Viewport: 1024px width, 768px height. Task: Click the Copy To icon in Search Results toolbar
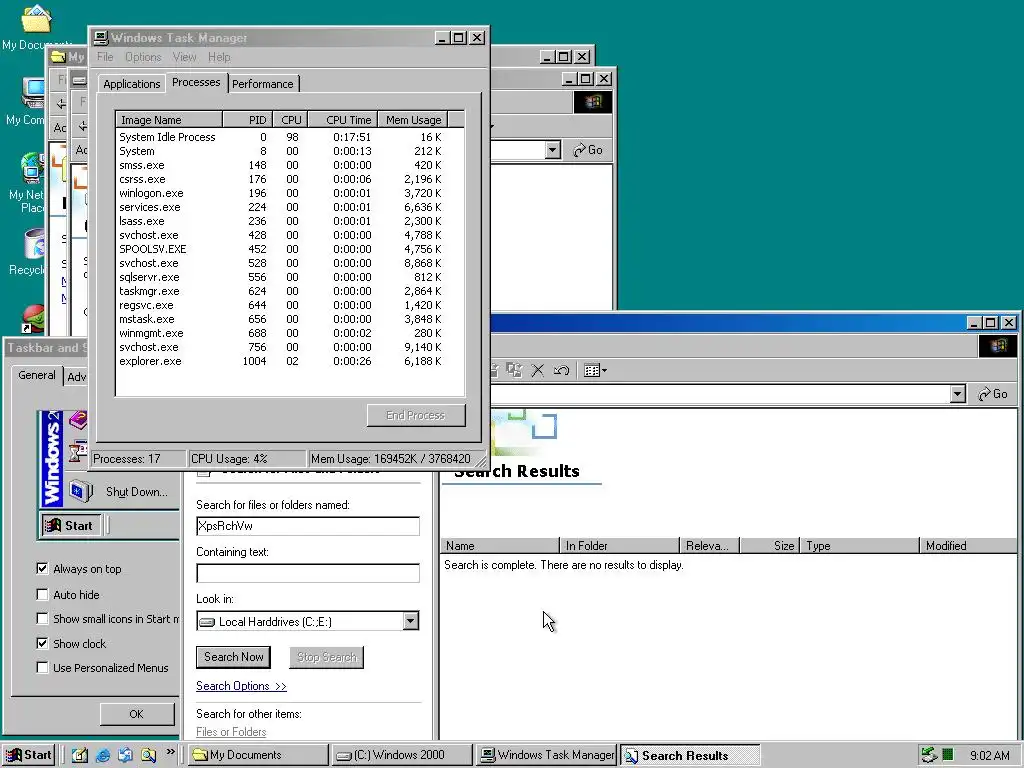(515, 371)
